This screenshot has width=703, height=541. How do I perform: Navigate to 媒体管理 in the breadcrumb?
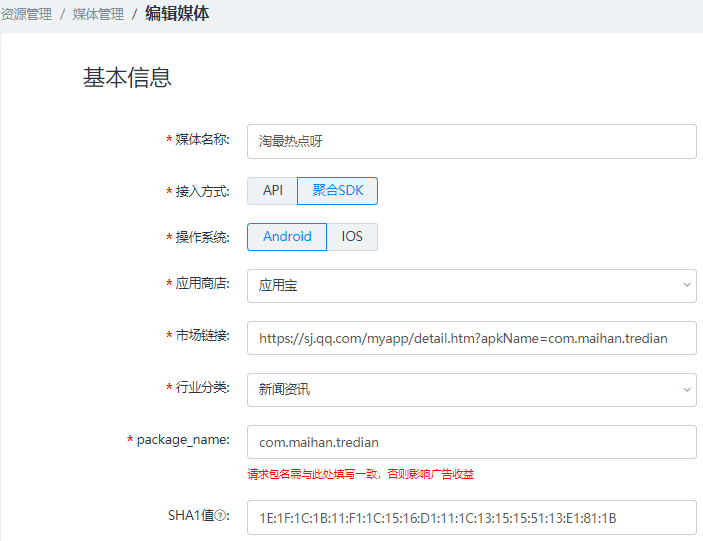click(98, 14)
